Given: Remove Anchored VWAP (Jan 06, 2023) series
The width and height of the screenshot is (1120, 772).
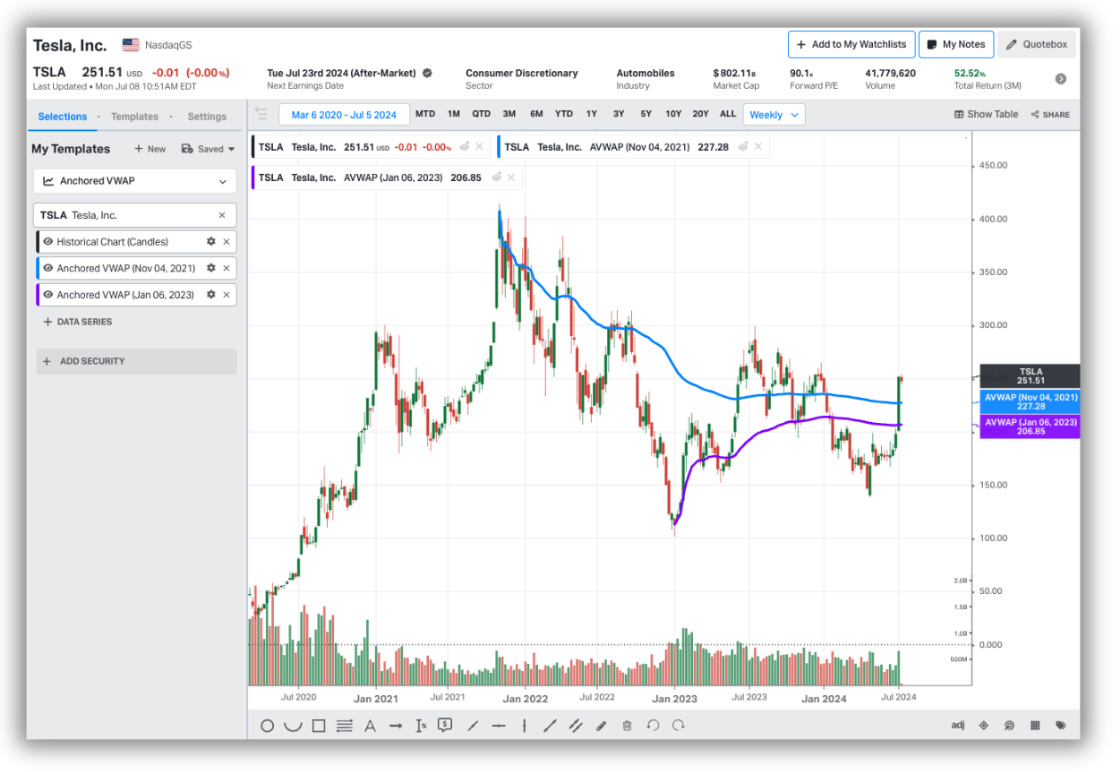Looking at the screenshot, I should 226,295.
